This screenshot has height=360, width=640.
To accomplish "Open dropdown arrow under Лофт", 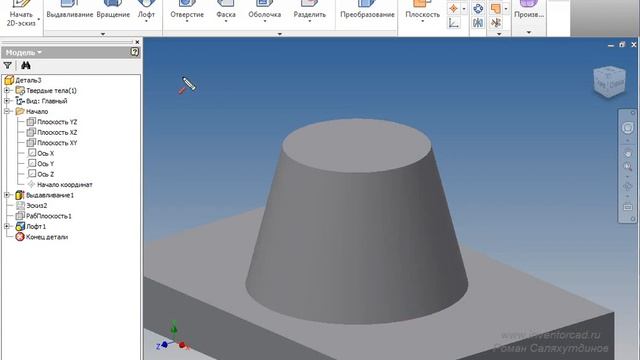I will tap(146, 21).
